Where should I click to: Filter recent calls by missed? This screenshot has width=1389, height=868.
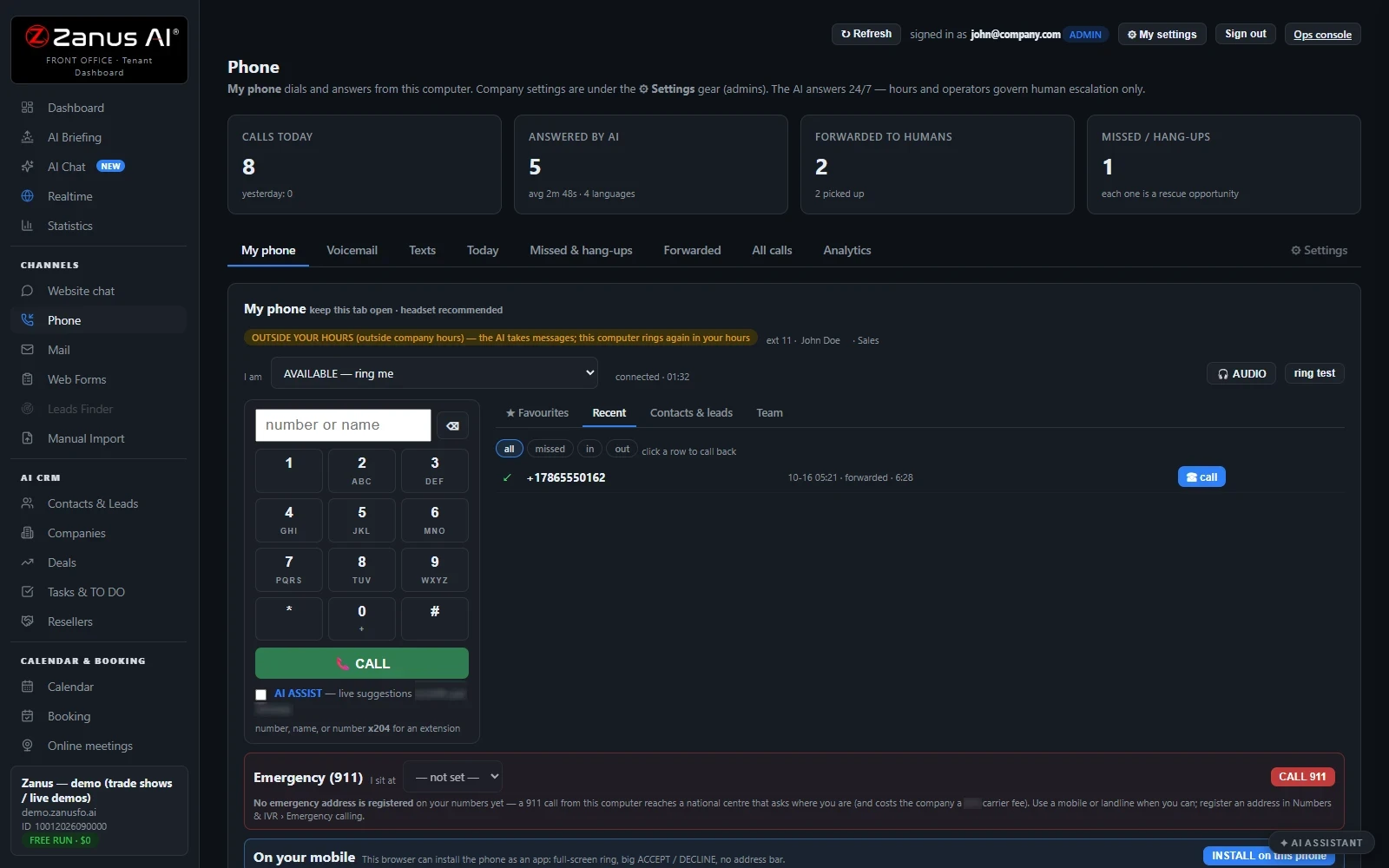click(x=550, y=449)
